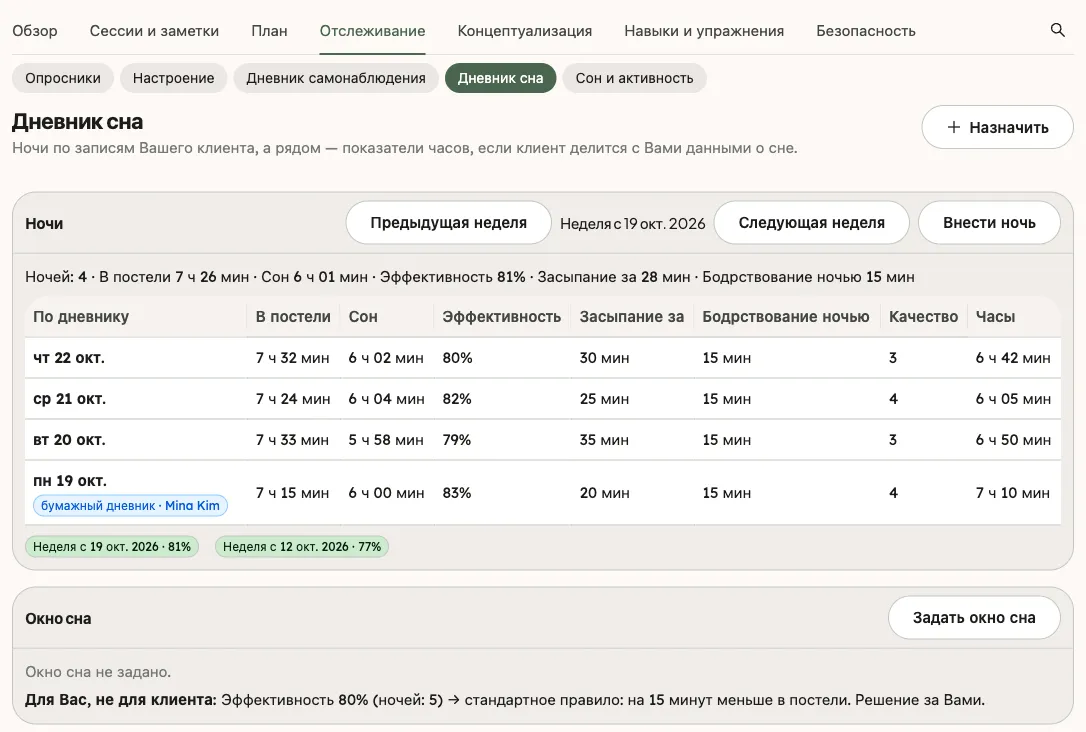Click the В постели column header
The width and height of the screenshot is (1086, 732).
point(293,316)
